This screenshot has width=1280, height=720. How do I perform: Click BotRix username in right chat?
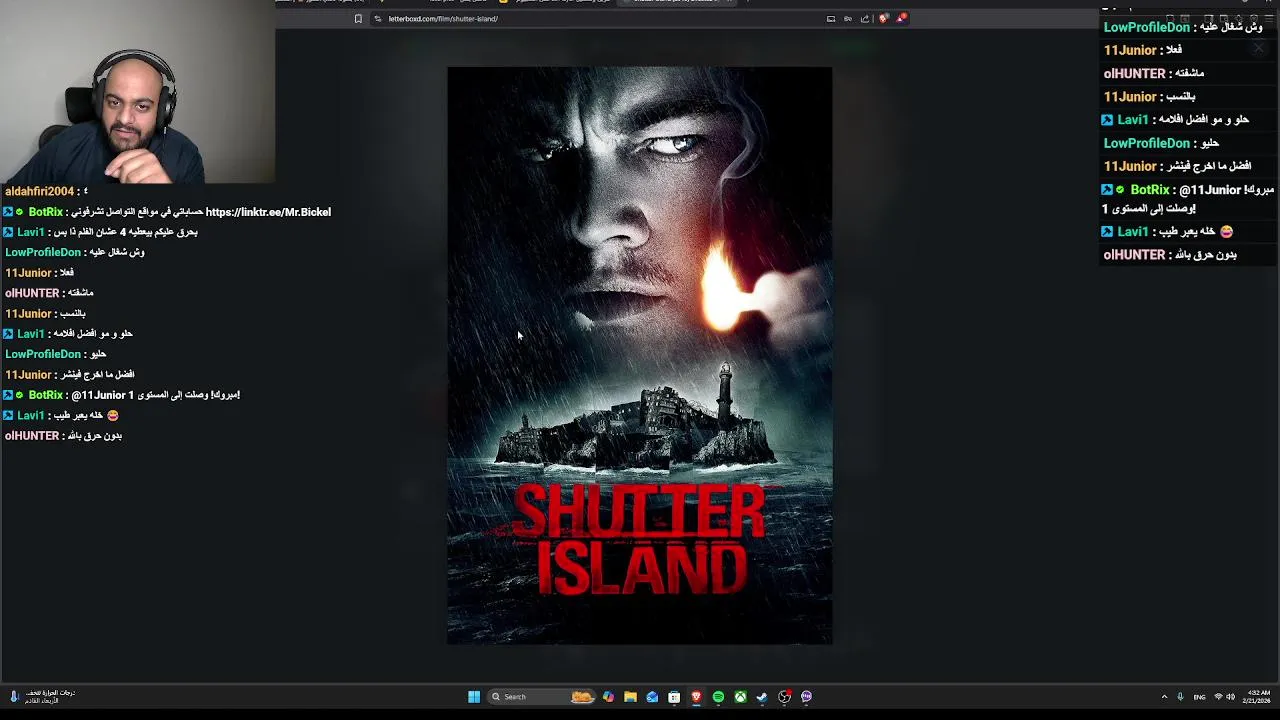click(x=1150, y=190)
